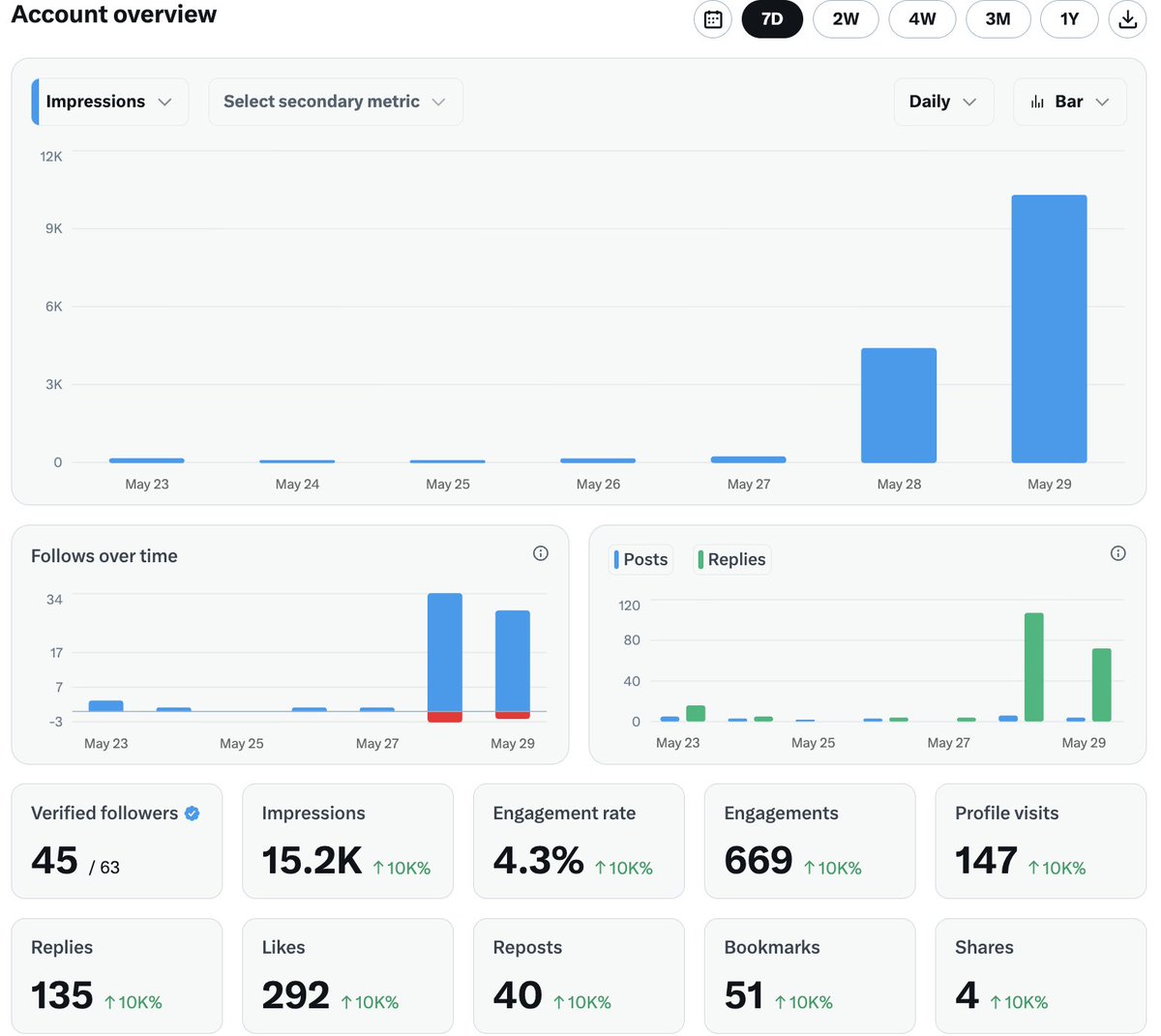Click the red unfollows segment under tallest bar
Image resolution: width=1161 pixels, height=1036 pixels.
tap(445, 717)
